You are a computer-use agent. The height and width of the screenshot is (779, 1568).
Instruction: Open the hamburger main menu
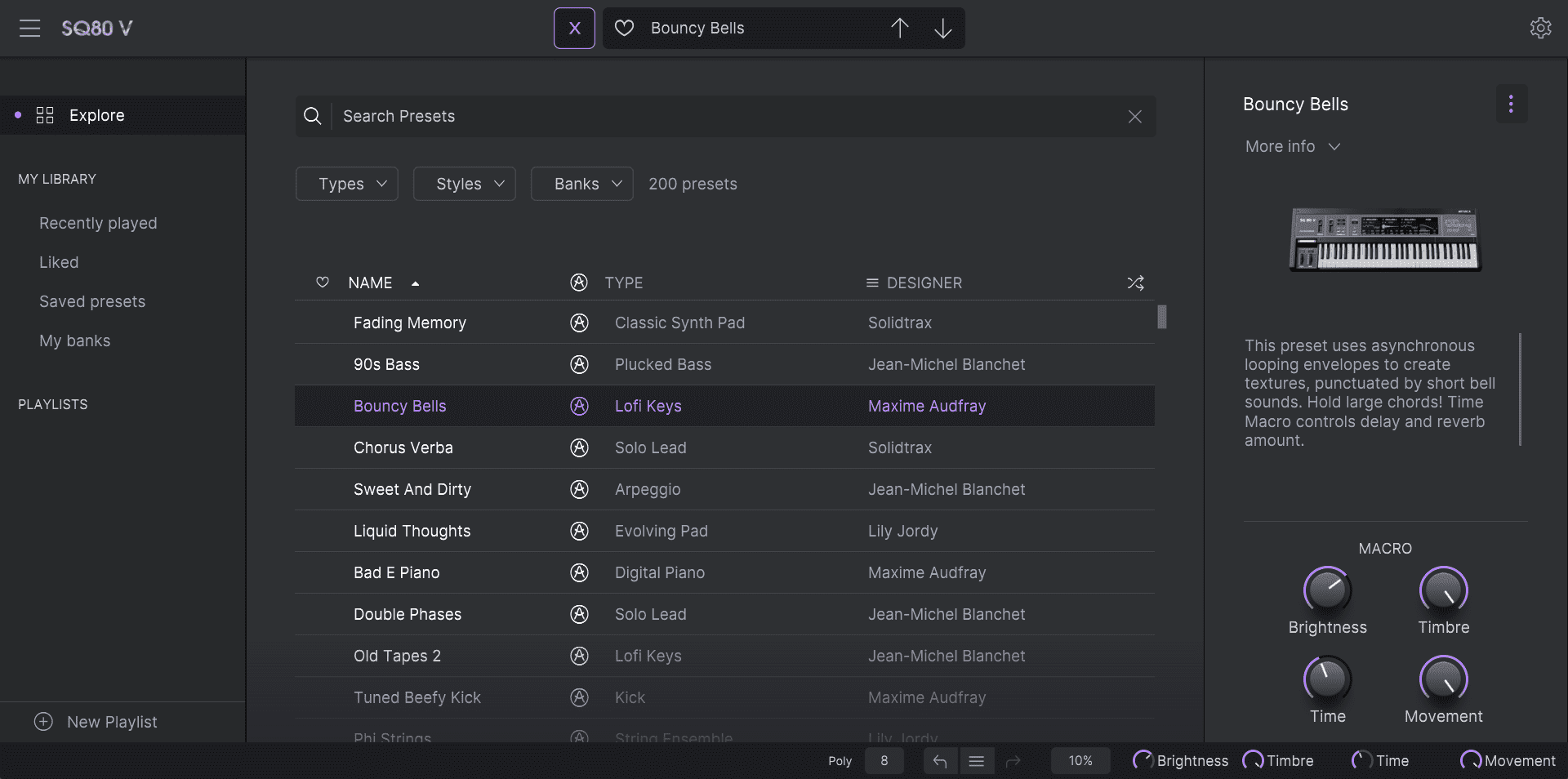(30, 29)
